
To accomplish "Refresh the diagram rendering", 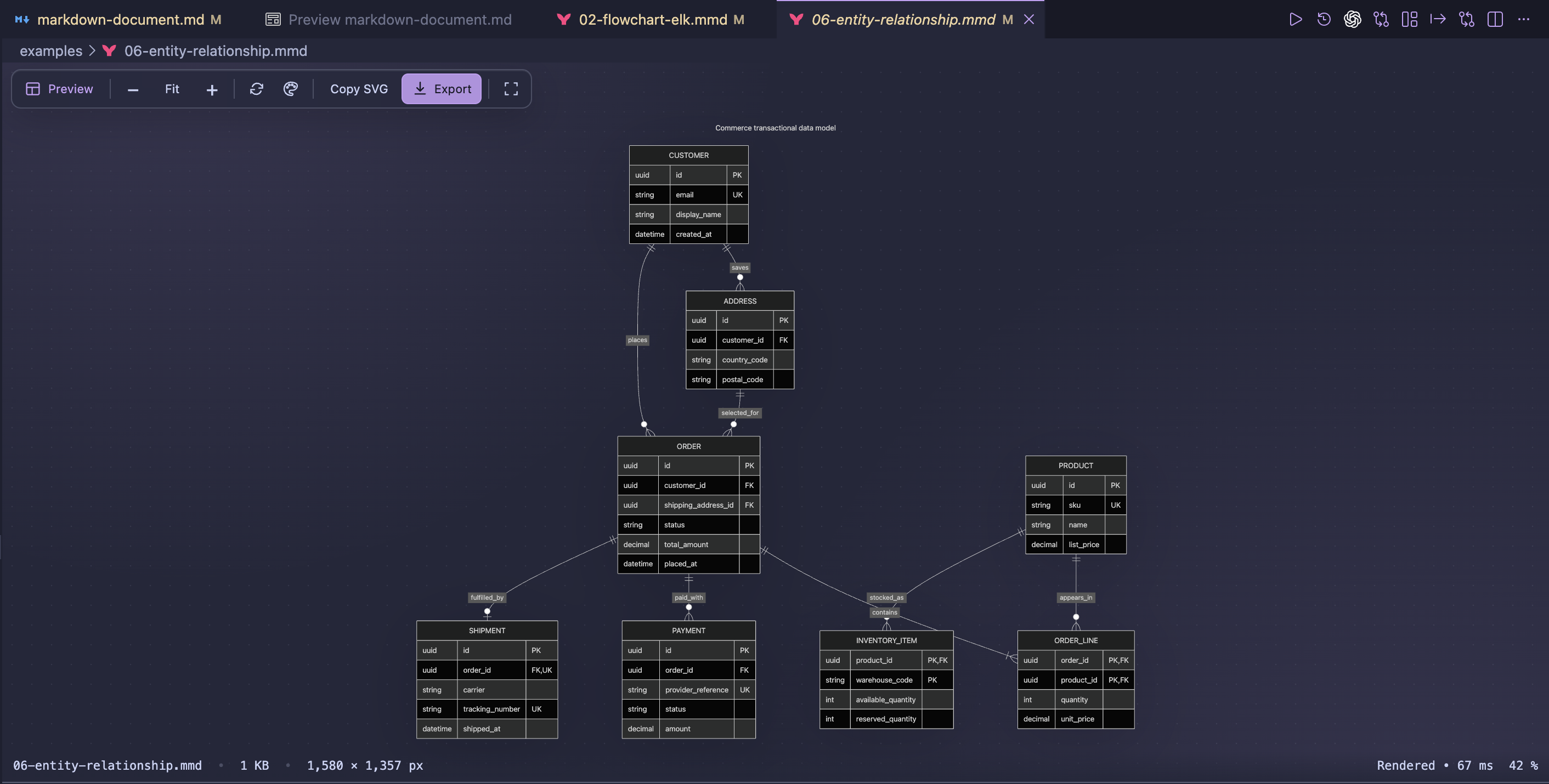I will pyautogui.click(x=257, y=89).
